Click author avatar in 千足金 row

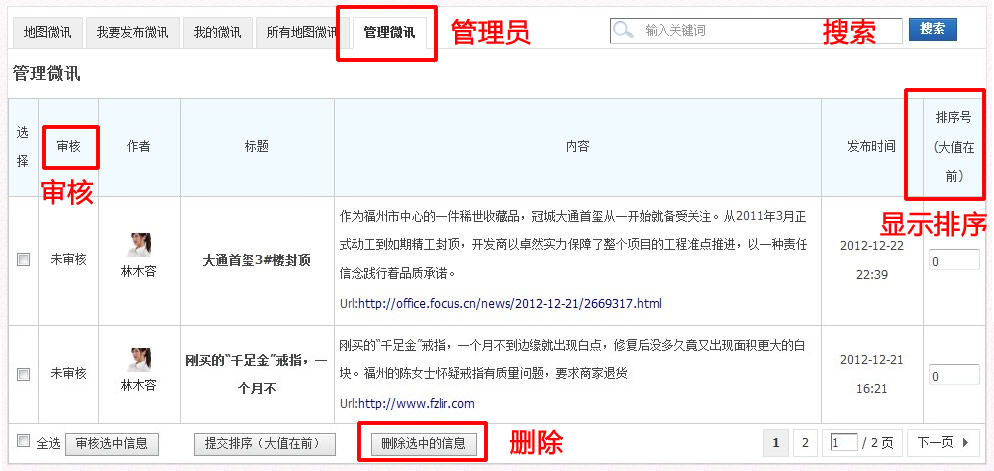[x=139, y=359]
